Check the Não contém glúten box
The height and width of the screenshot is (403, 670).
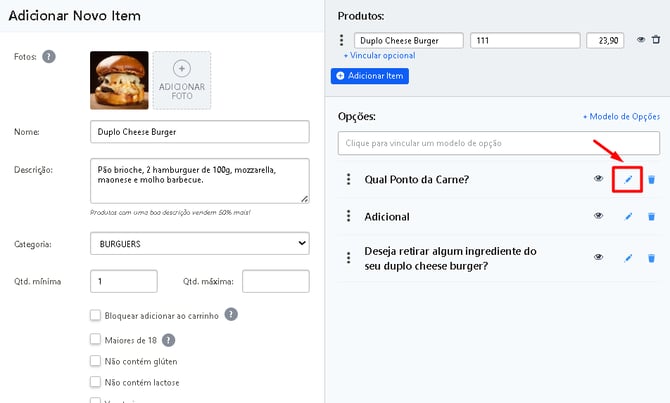tap(96, 361)
